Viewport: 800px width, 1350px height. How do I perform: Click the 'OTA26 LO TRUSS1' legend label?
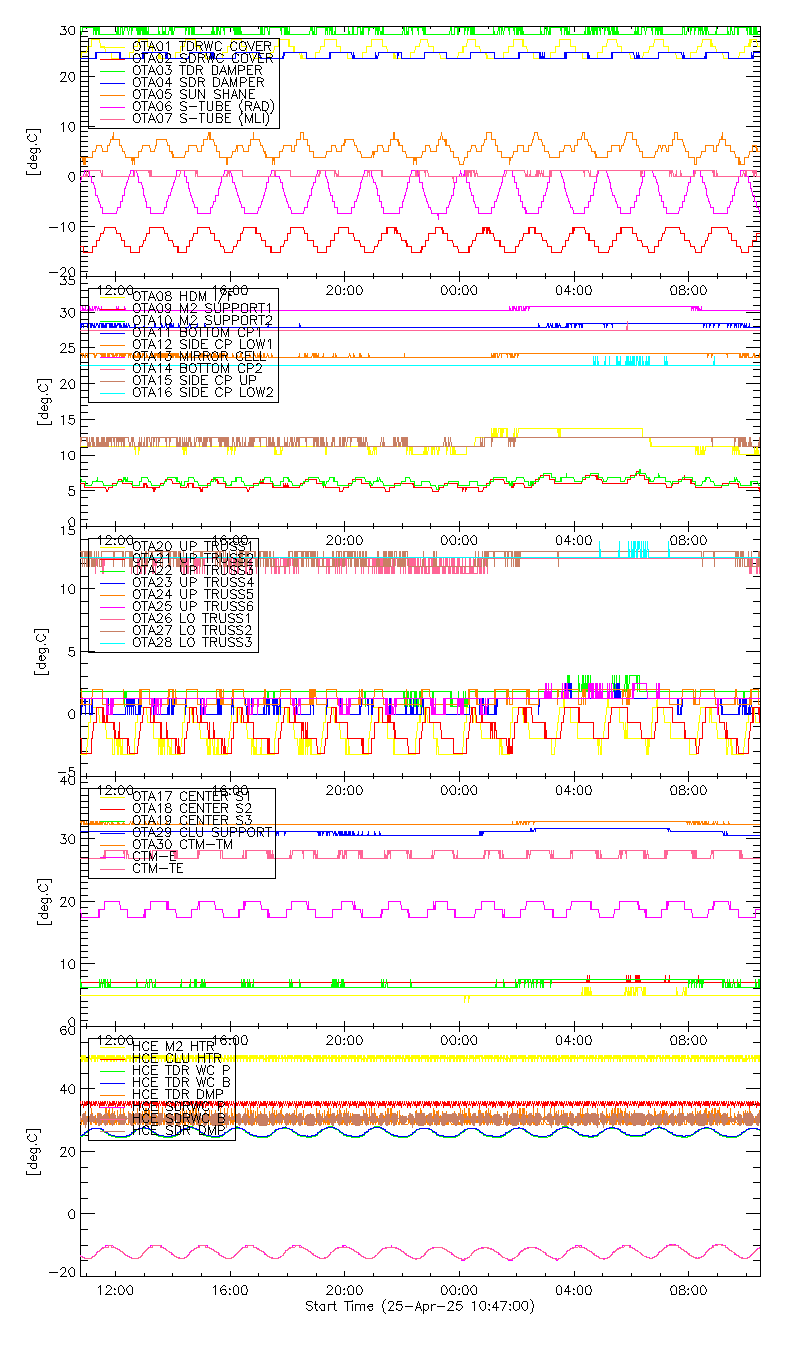(x=193, y=618)
